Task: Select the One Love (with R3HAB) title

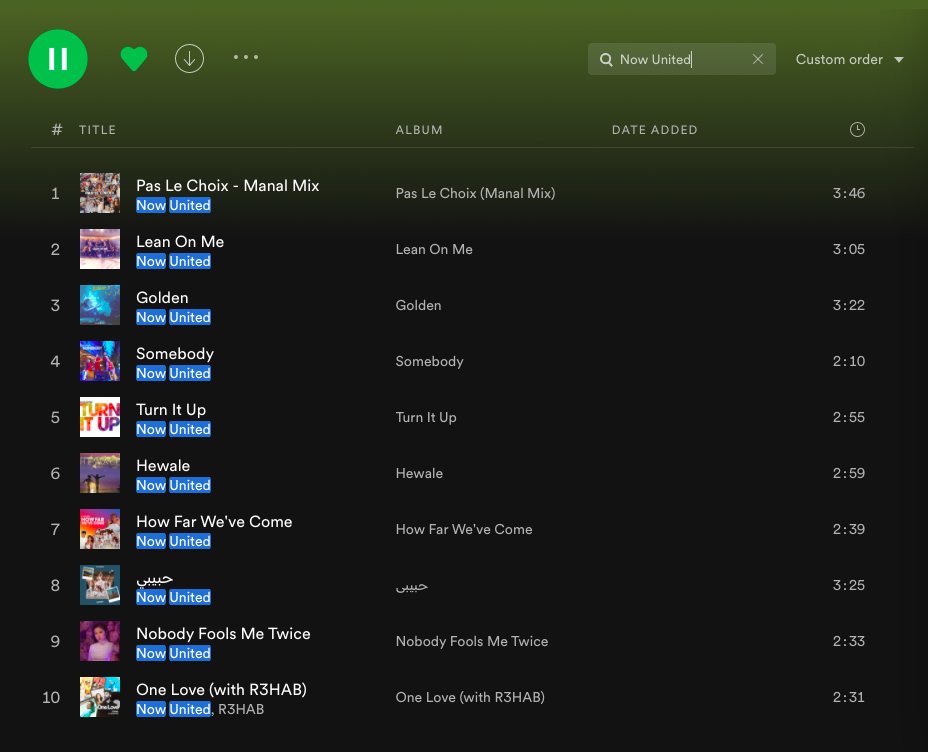Action: pyautogui.click(x=221, y=690)
